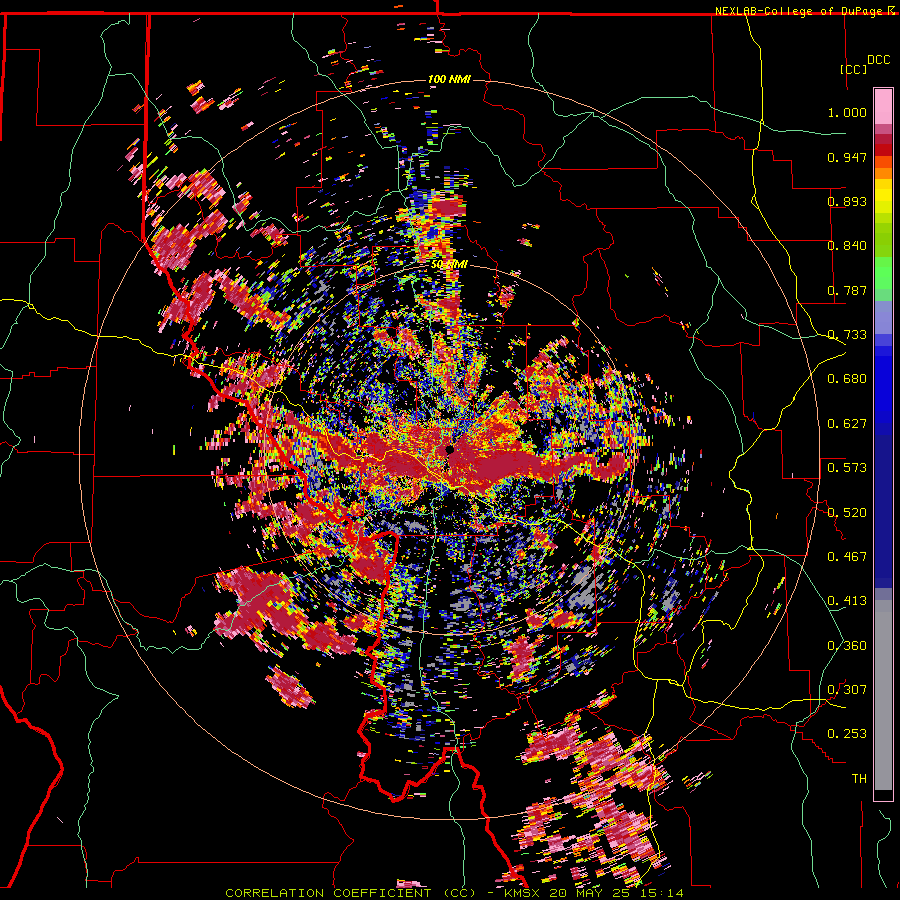900x900 pixels.
Task: Click the gray lower segment of color bar
Action: tap(883, 695)
